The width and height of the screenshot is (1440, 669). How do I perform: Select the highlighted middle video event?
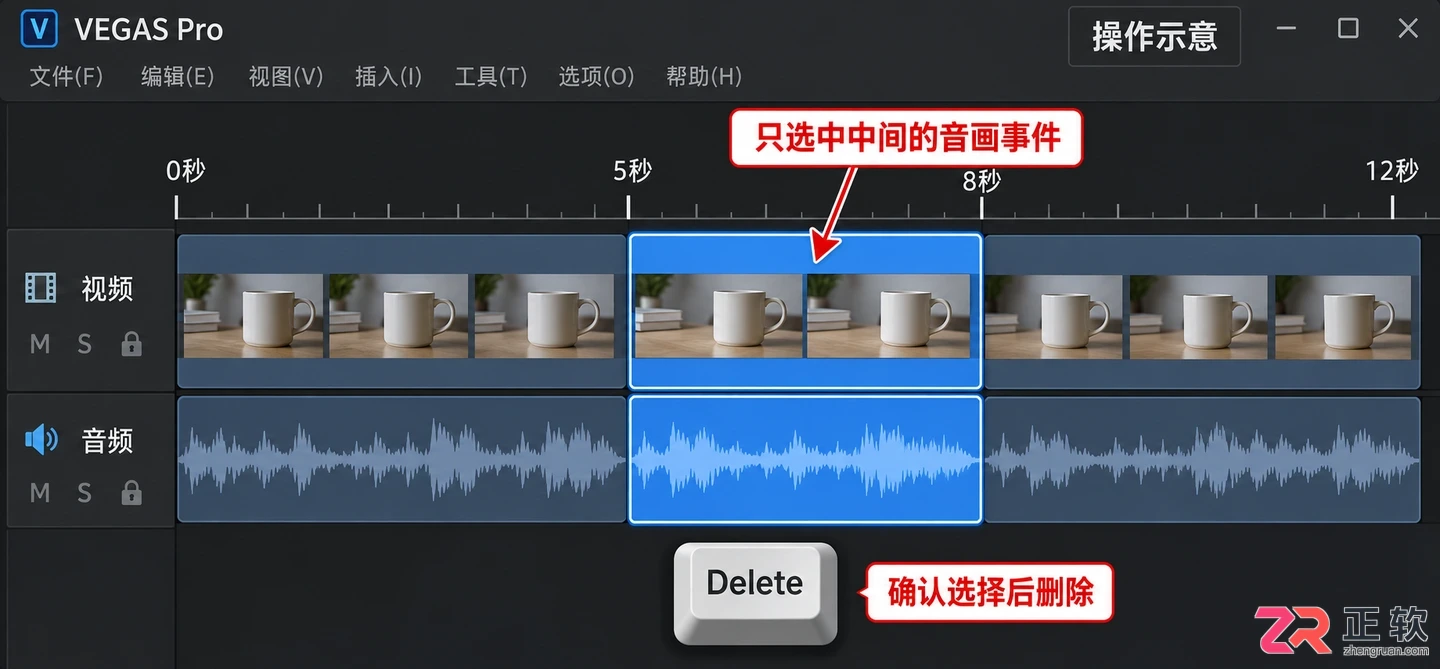(x=805, y=311)
